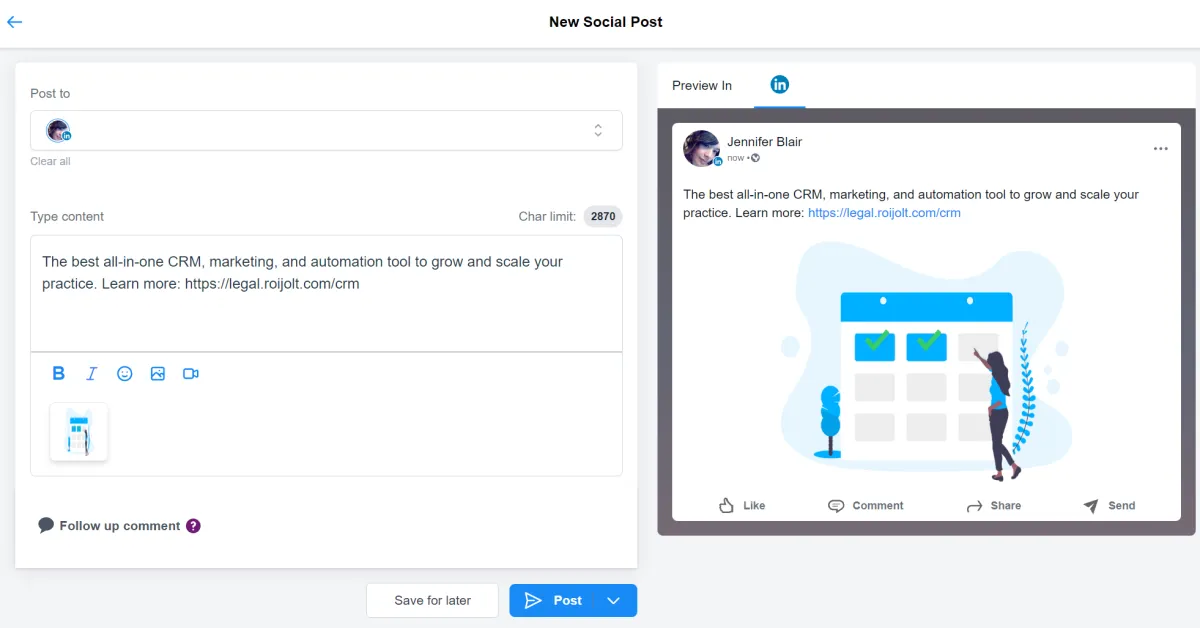
Task: Click the Clear all link
Action: 50,161
